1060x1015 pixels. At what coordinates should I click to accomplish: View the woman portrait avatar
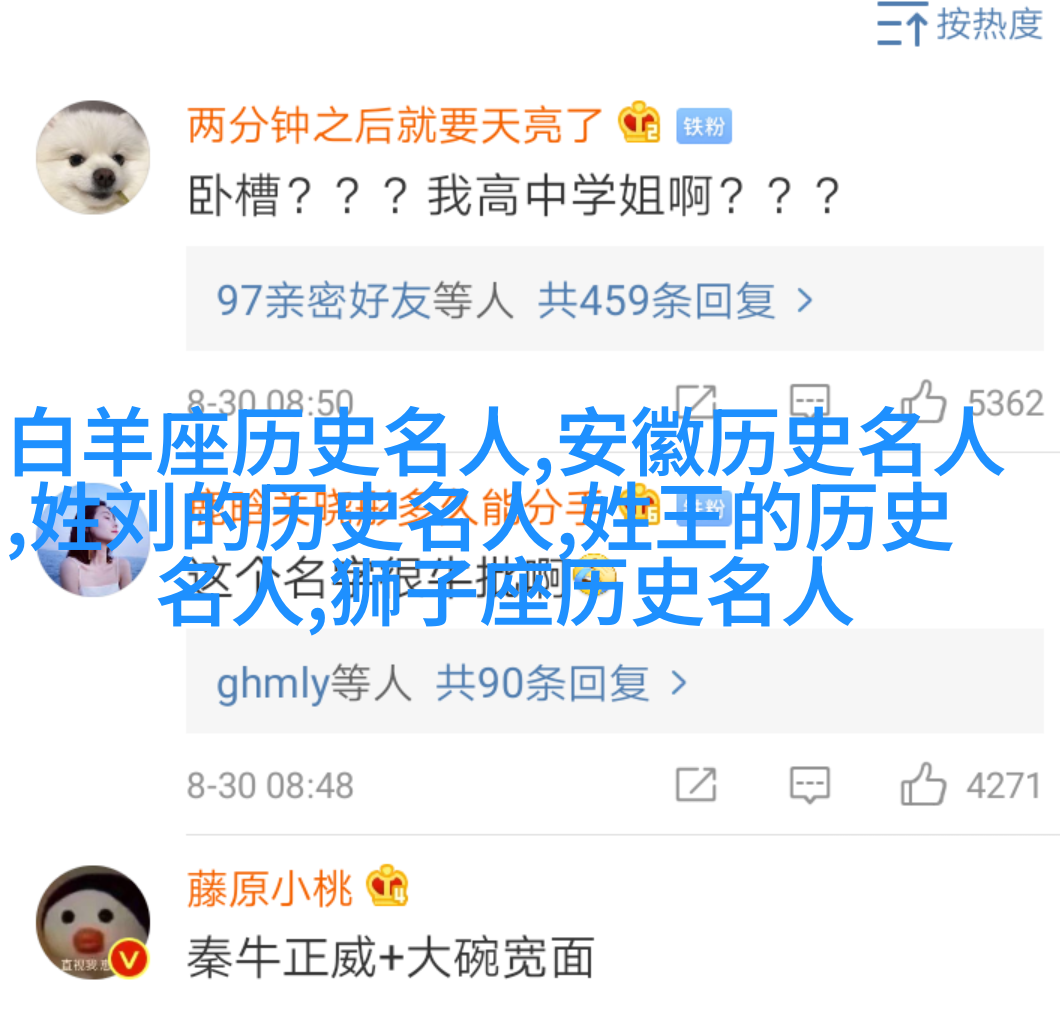click(93, 540)
